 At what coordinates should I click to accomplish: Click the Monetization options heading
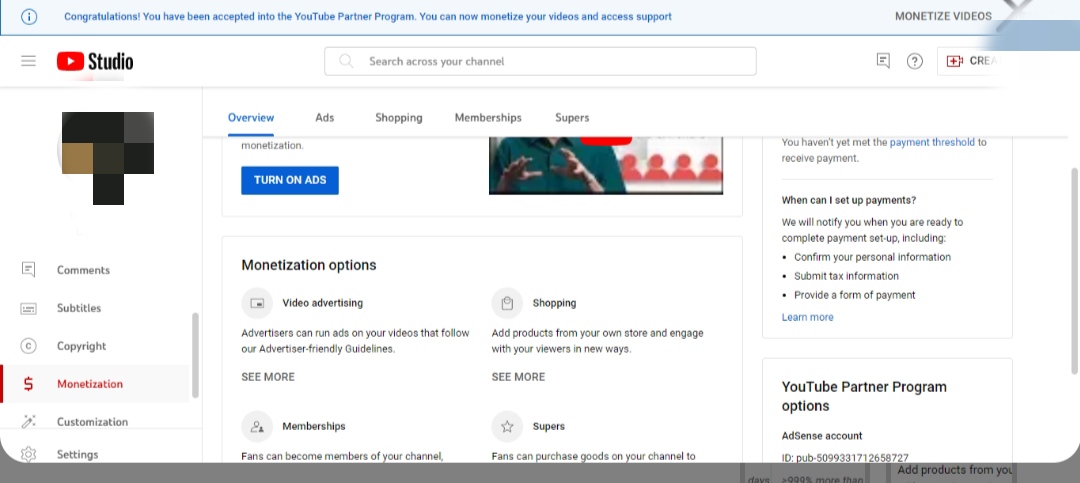click(x=309, y=265)
